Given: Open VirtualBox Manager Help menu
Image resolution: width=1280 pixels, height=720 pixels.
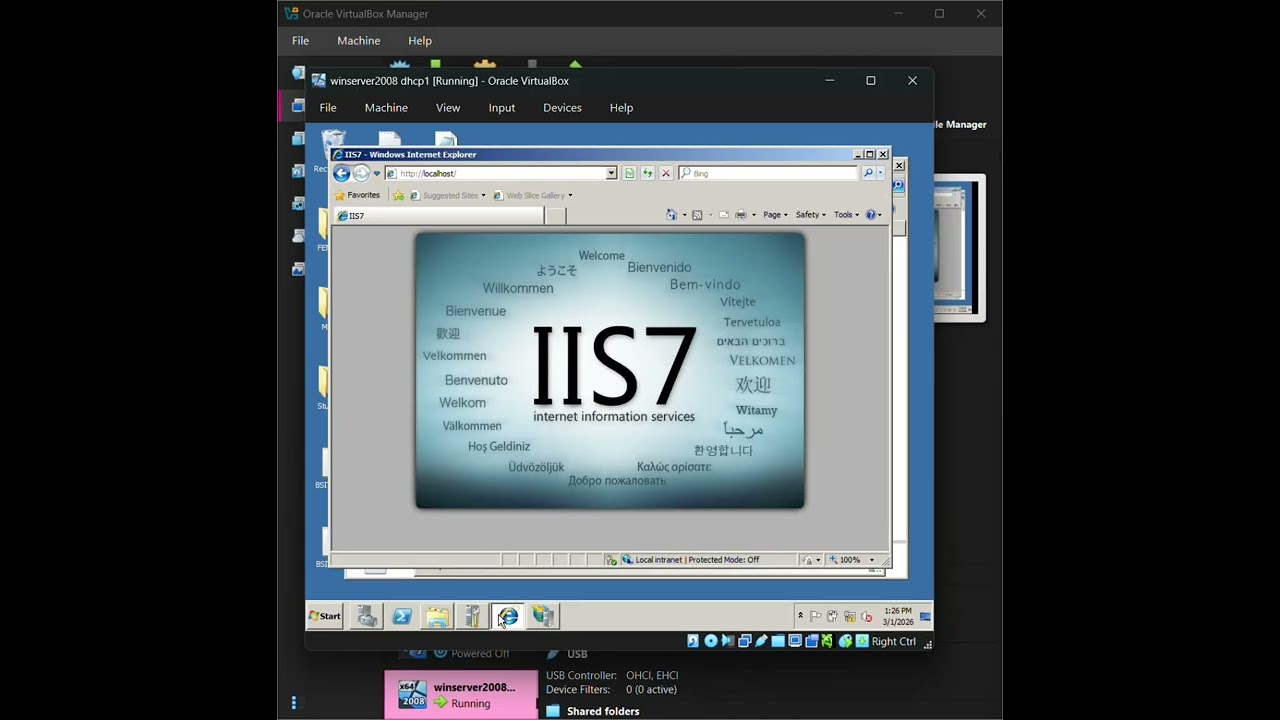Looking at the screenshot, I should pos(420,41).
